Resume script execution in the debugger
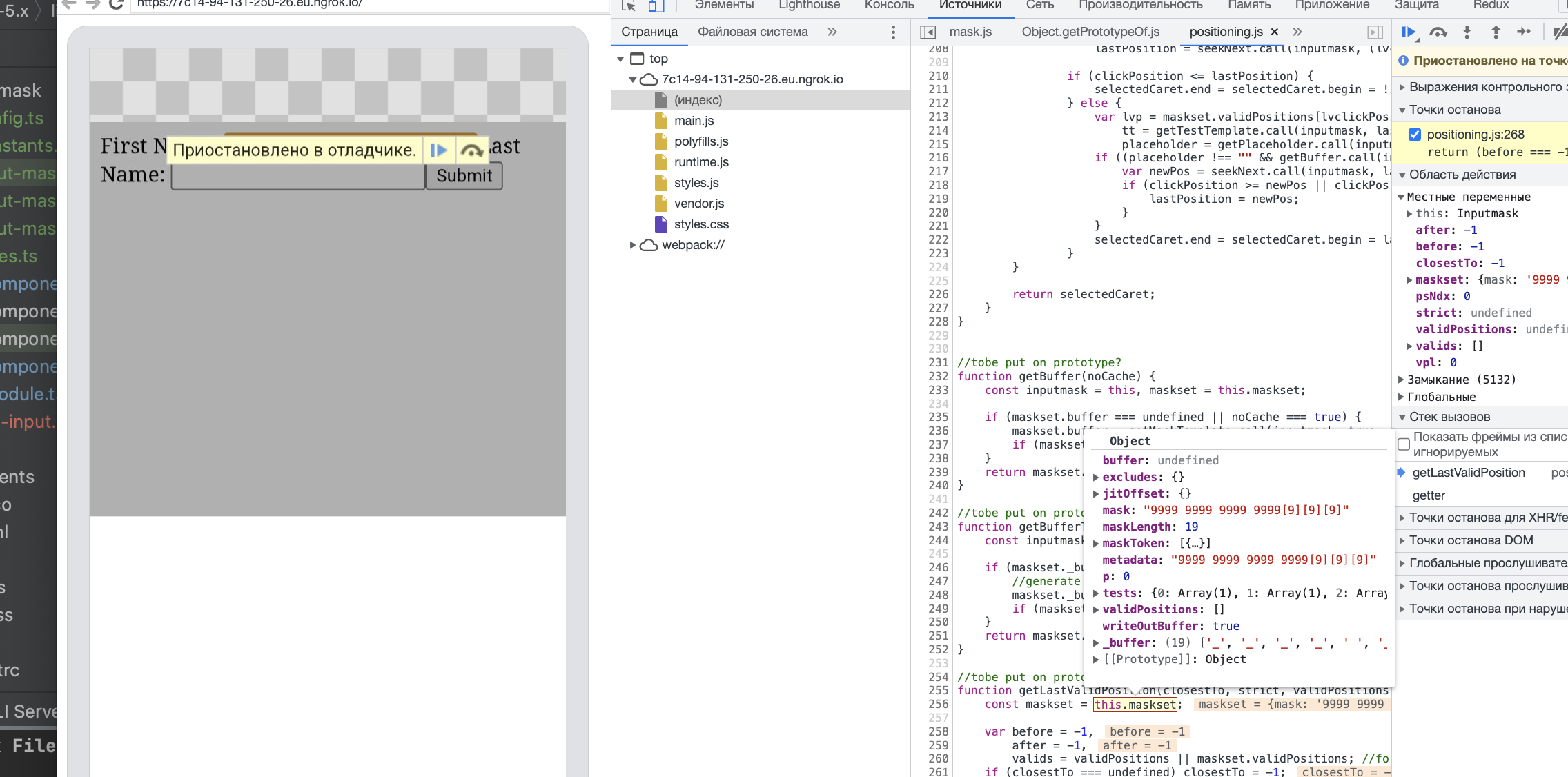1568x777 pixels. (1408, 32)
